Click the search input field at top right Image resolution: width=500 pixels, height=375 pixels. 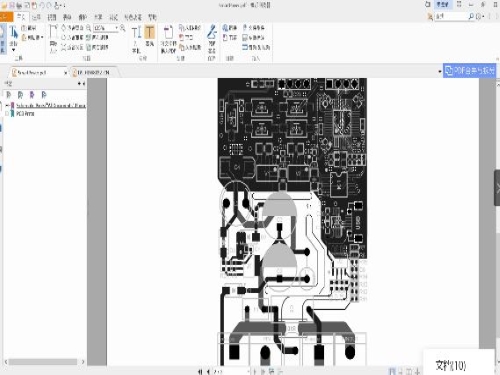(x=451, y=16)
